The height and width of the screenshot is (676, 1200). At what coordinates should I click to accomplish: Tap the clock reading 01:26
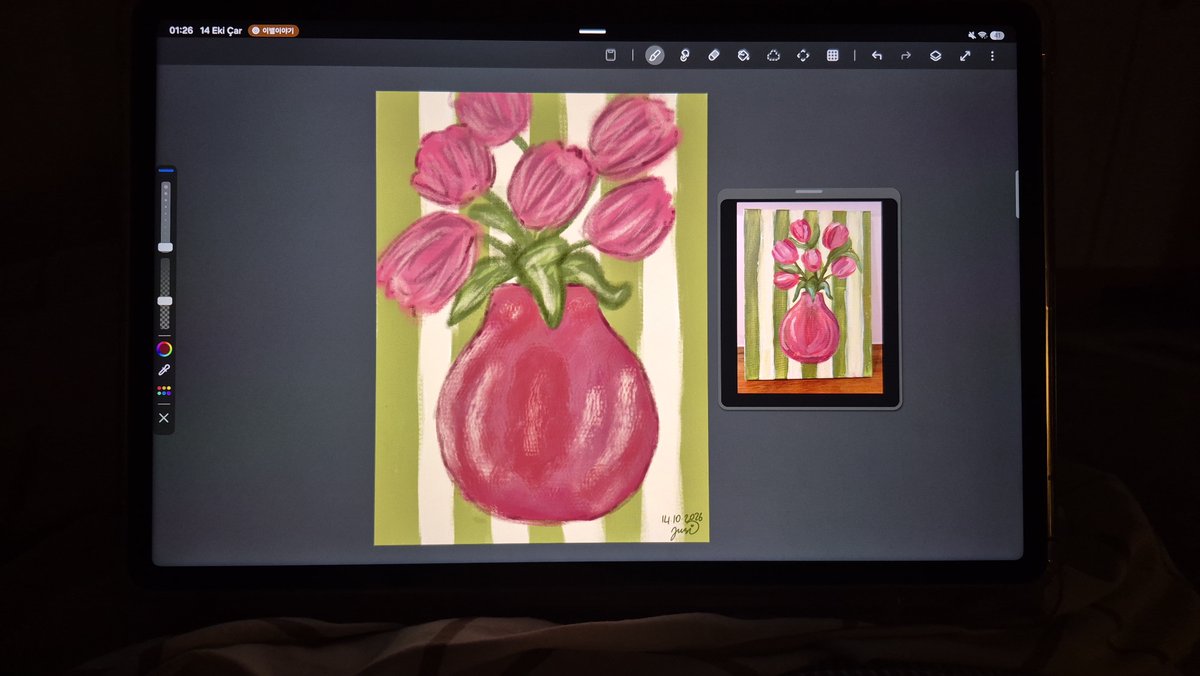click(x=181, y=31)
